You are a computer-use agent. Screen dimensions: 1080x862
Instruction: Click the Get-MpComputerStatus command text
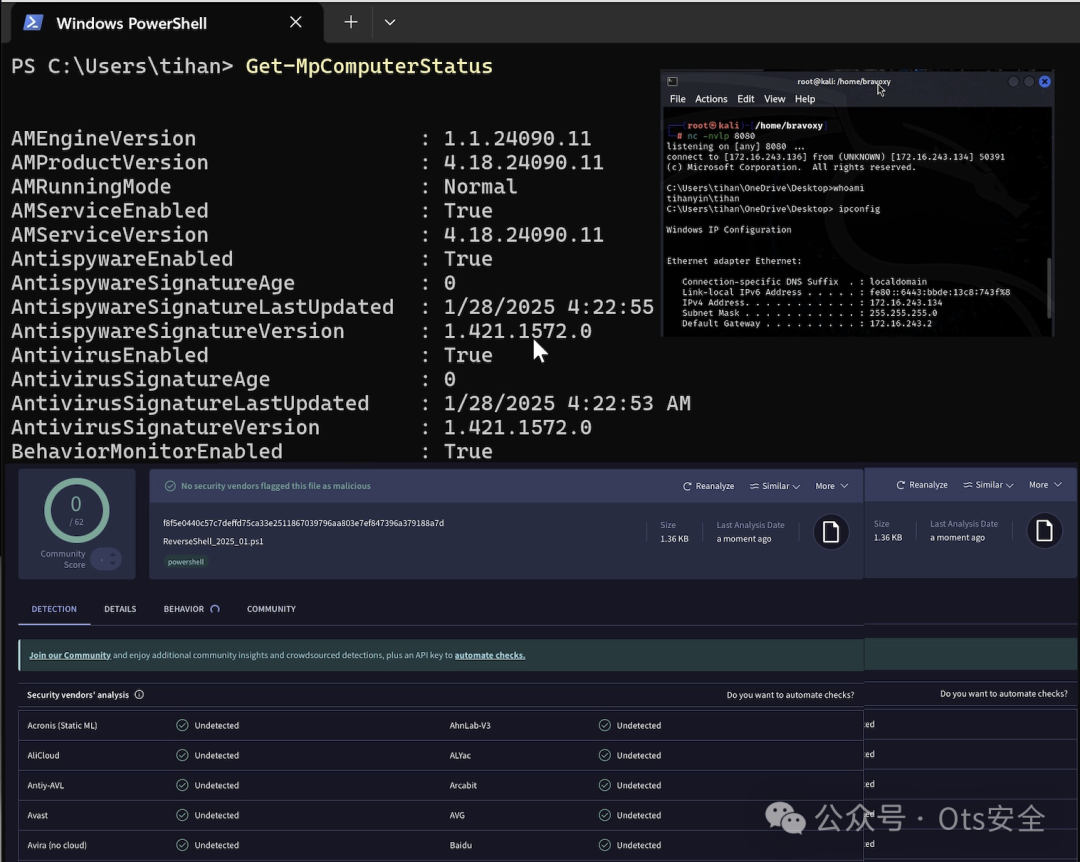(369, 66)
